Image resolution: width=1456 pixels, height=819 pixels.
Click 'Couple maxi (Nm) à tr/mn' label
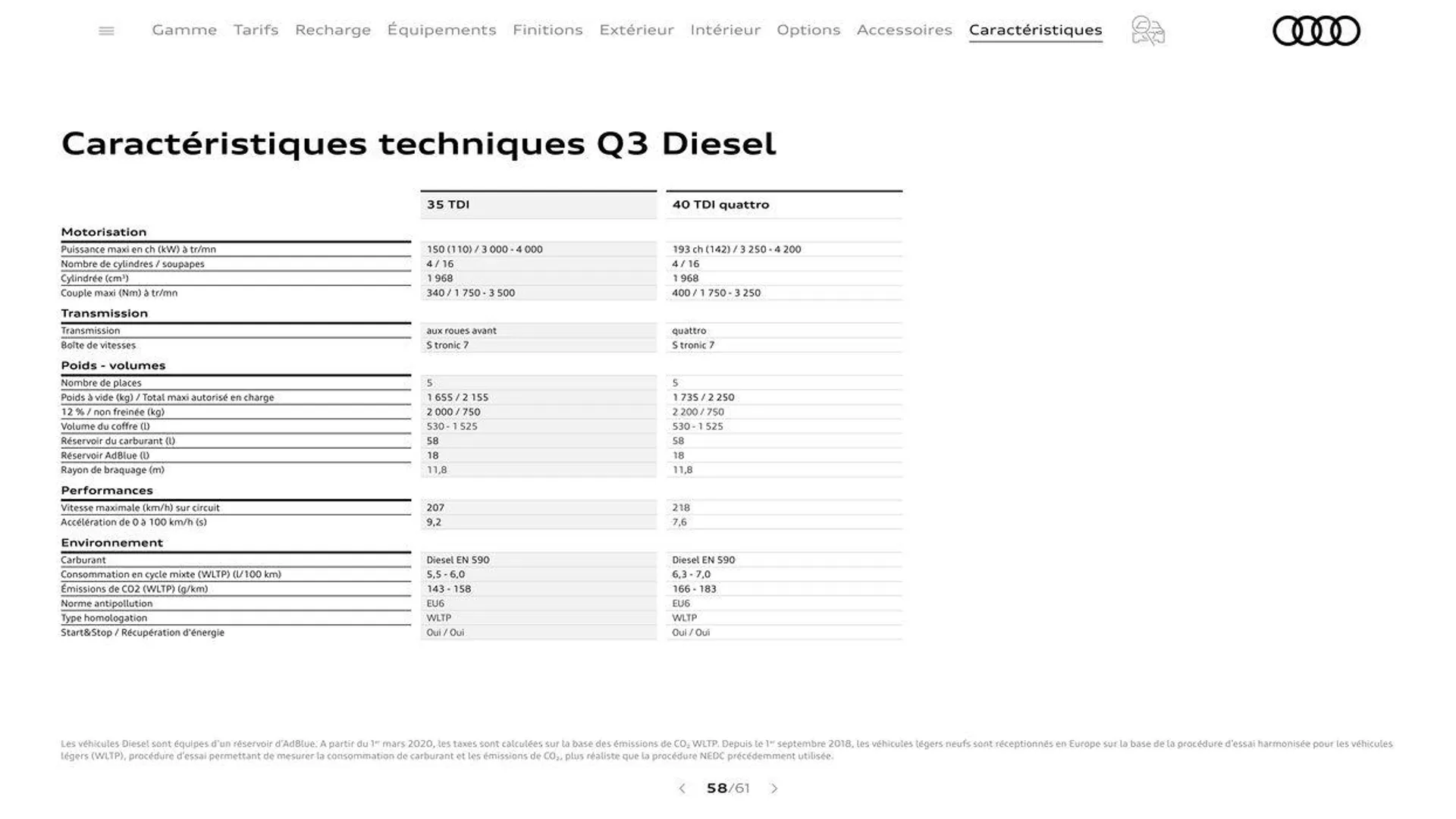tap(119, 293)
